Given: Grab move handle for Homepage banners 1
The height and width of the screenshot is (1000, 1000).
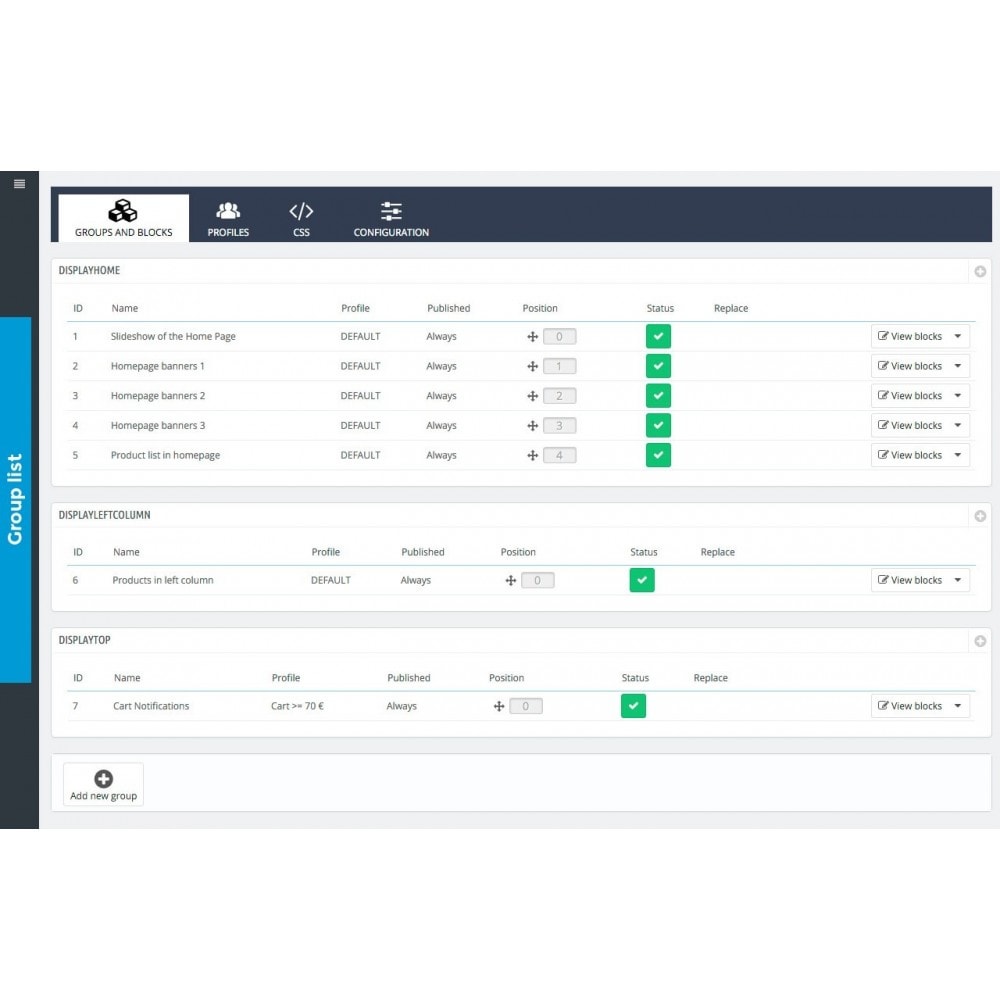Looking at the screenshot, I should click(x=533, y=367).
